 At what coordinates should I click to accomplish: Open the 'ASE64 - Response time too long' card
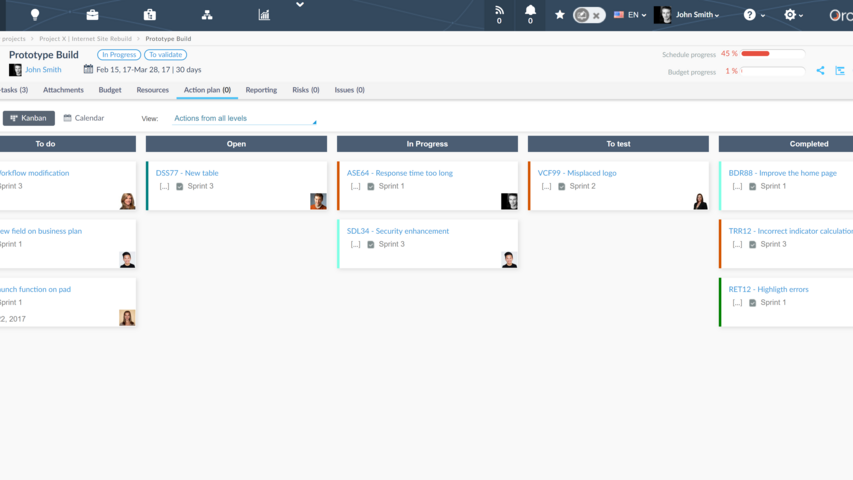(x=400, y=173)
